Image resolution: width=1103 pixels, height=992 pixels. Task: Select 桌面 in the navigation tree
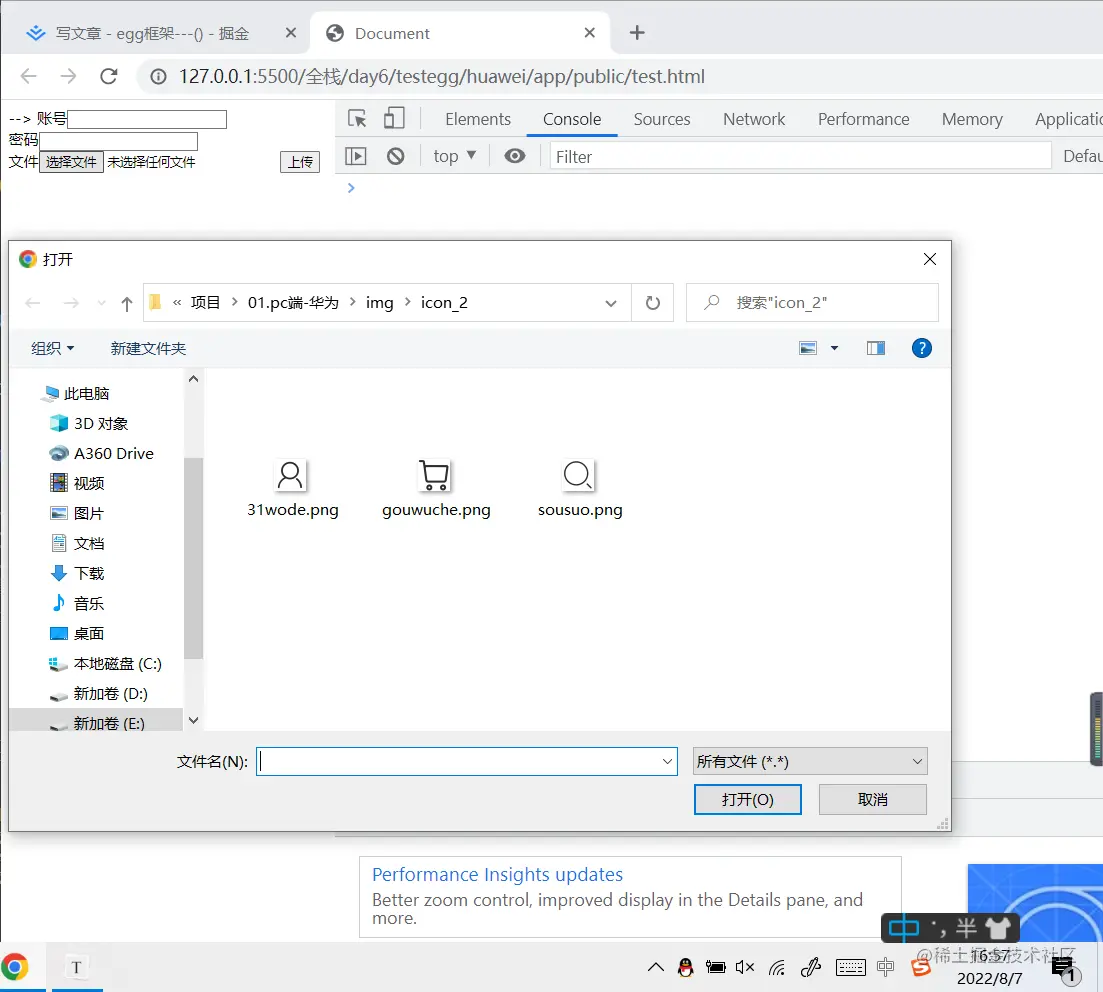point(77,633)
